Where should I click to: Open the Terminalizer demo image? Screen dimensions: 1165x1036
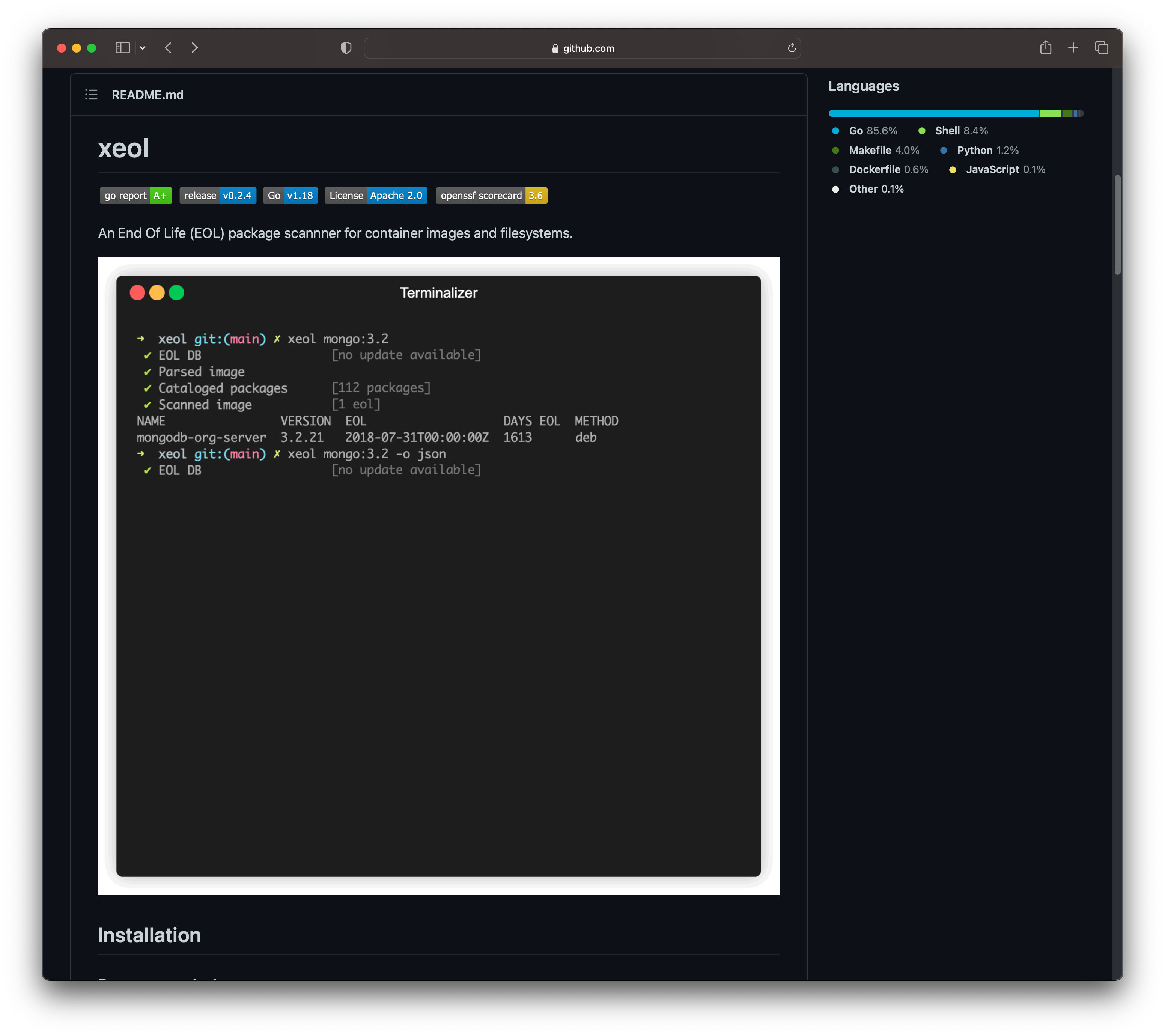click(x=438, y=576)
